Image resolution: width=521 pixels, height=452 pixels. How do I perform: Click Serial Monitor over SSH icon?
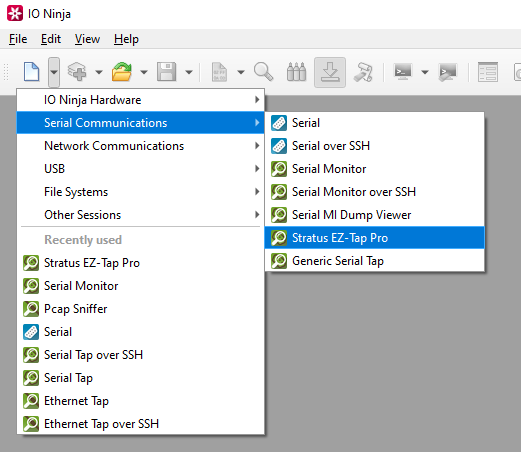279,192
